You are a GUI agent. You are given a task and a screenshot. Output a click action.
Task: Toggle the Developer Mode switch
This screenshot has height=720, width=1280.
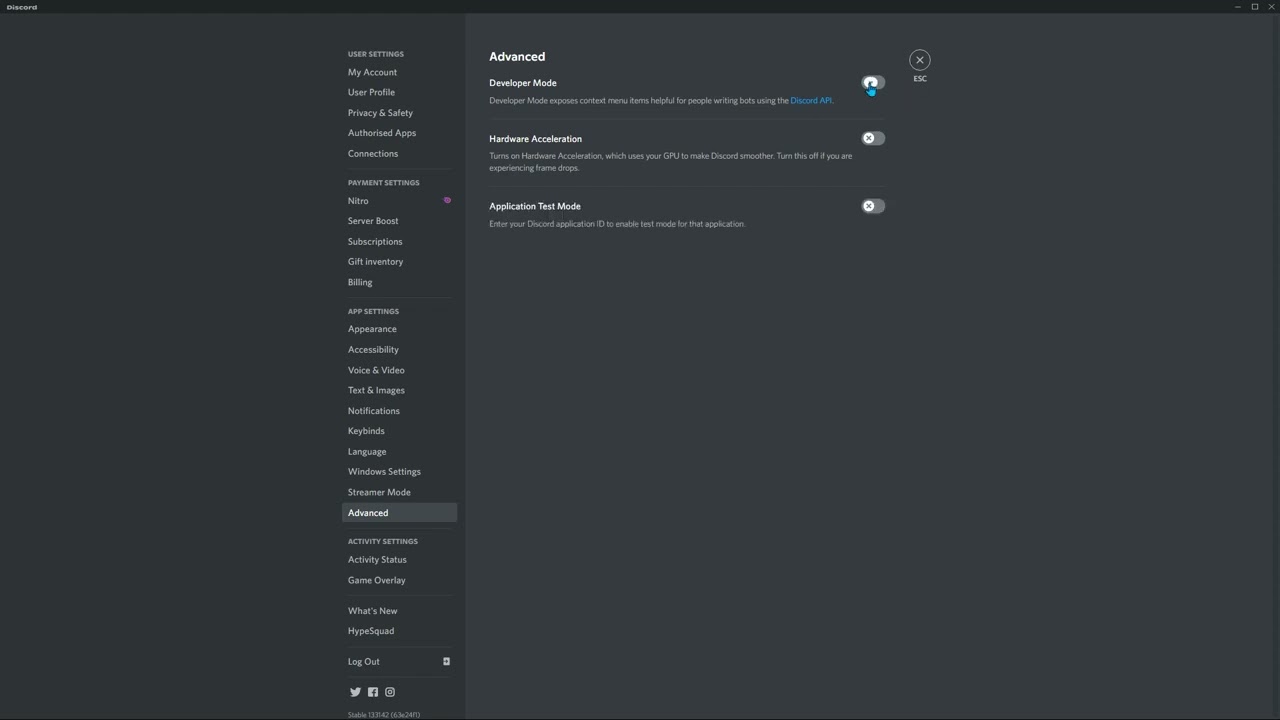[873, 83]
